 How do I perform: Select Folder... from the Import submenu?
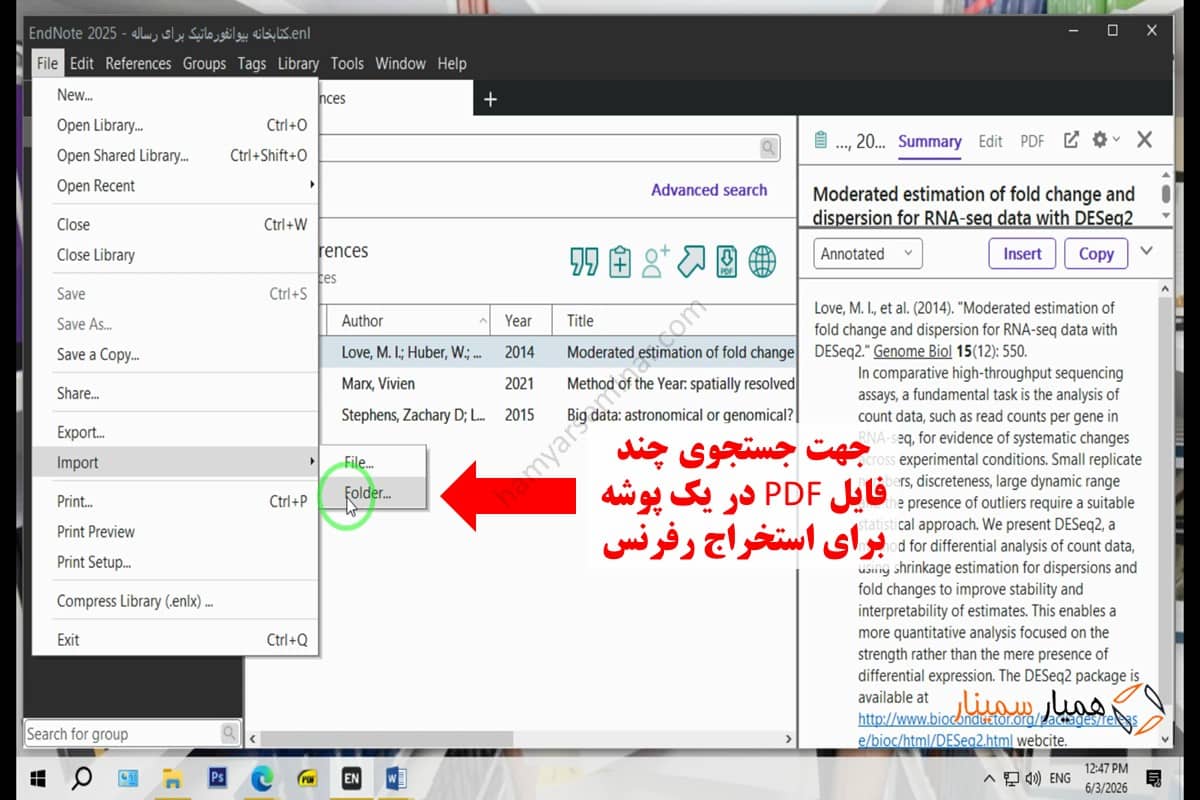pyautogui.click(x=373, y=492)
